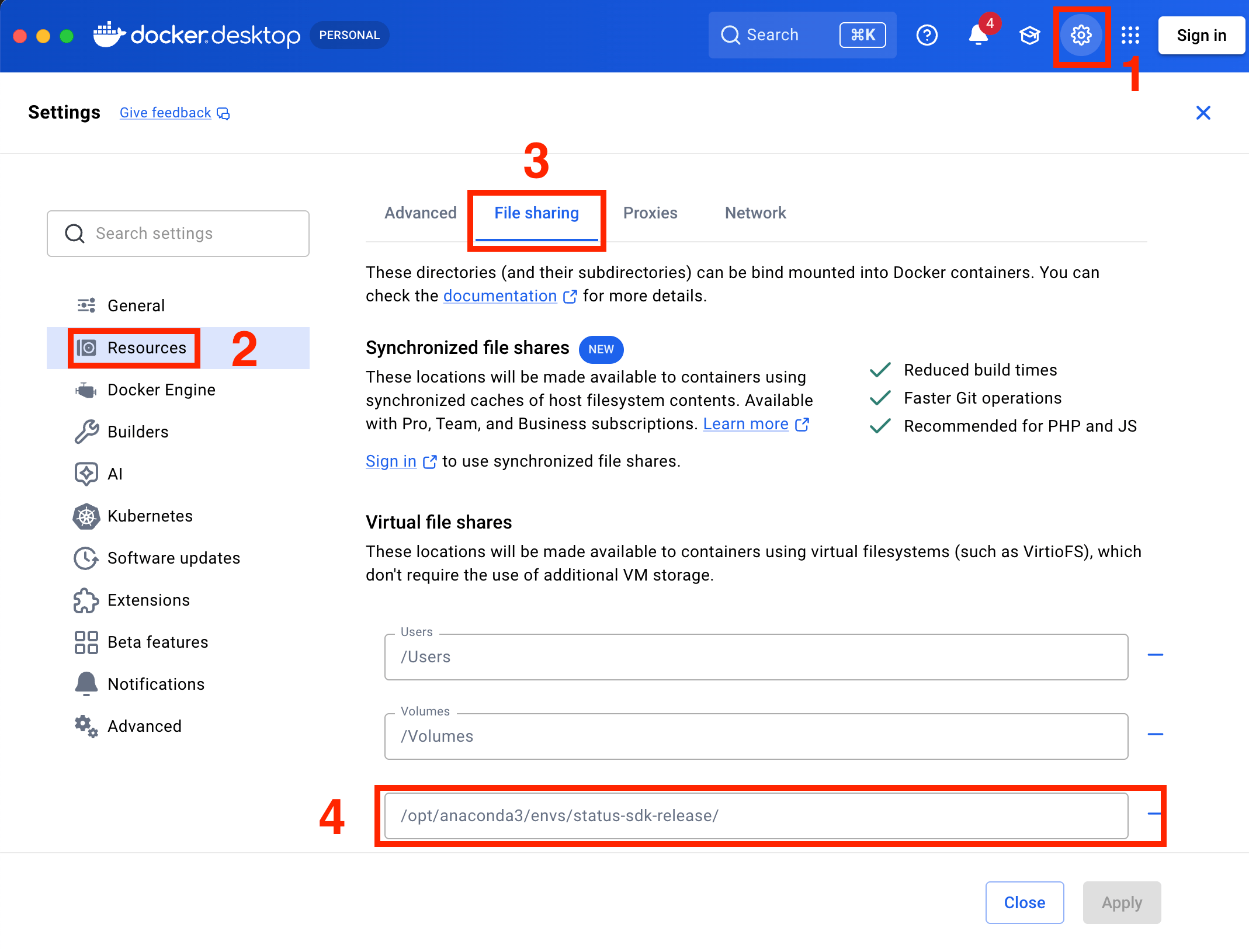Screen dimensions: 1249x952
Task: Open Kubernetes settings
Action: coord(178,516)
